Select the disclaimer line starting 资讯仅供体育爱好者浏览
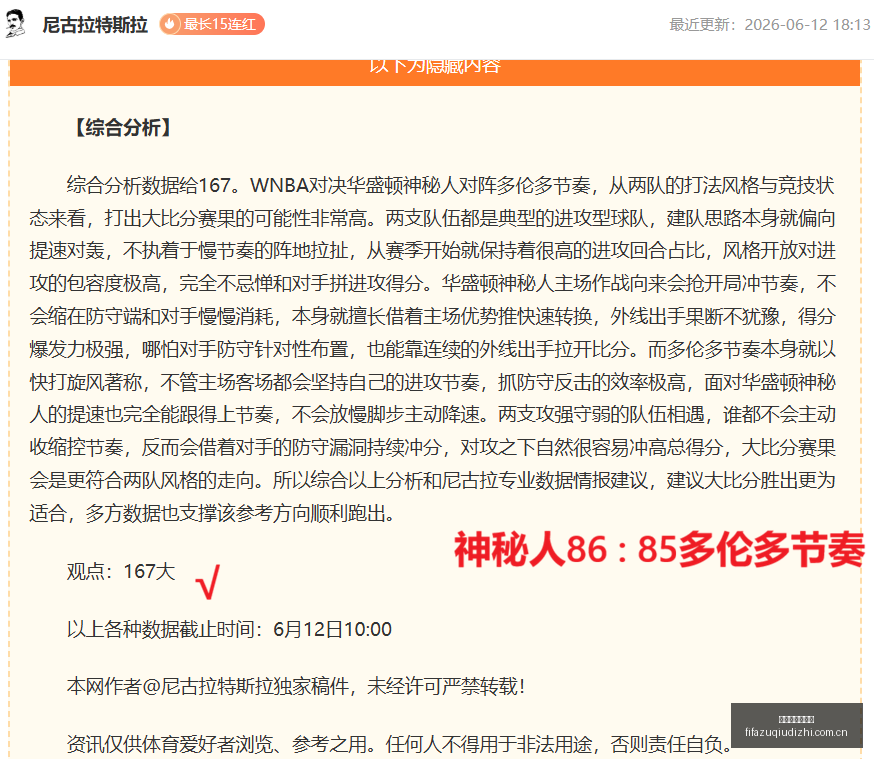The height and width of the screenshot is (759, 874). tap(399, 744)
